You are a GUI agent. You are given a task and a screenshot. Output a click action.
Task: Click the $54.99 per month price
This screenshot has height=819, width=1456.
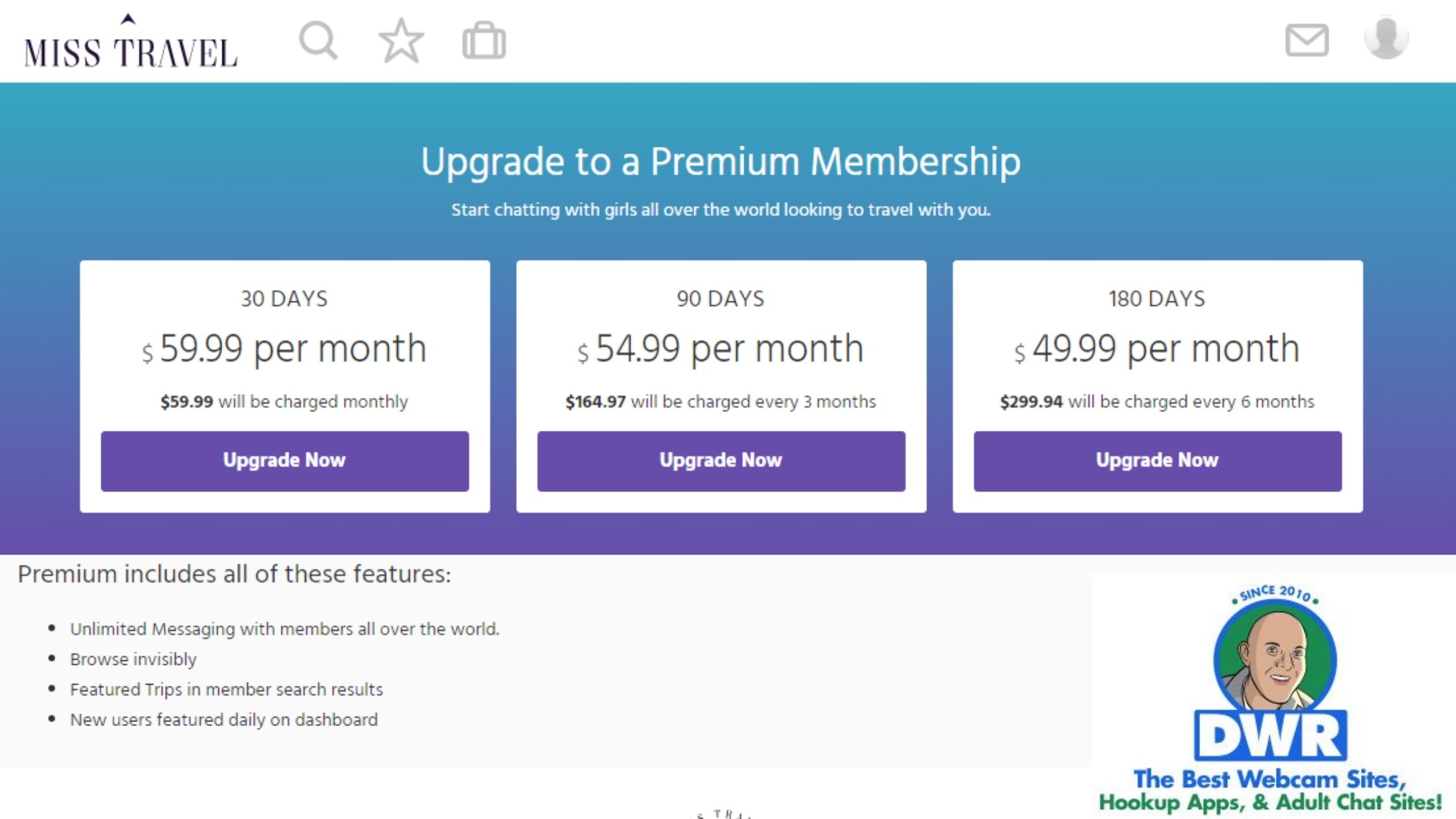click(721, 349)
